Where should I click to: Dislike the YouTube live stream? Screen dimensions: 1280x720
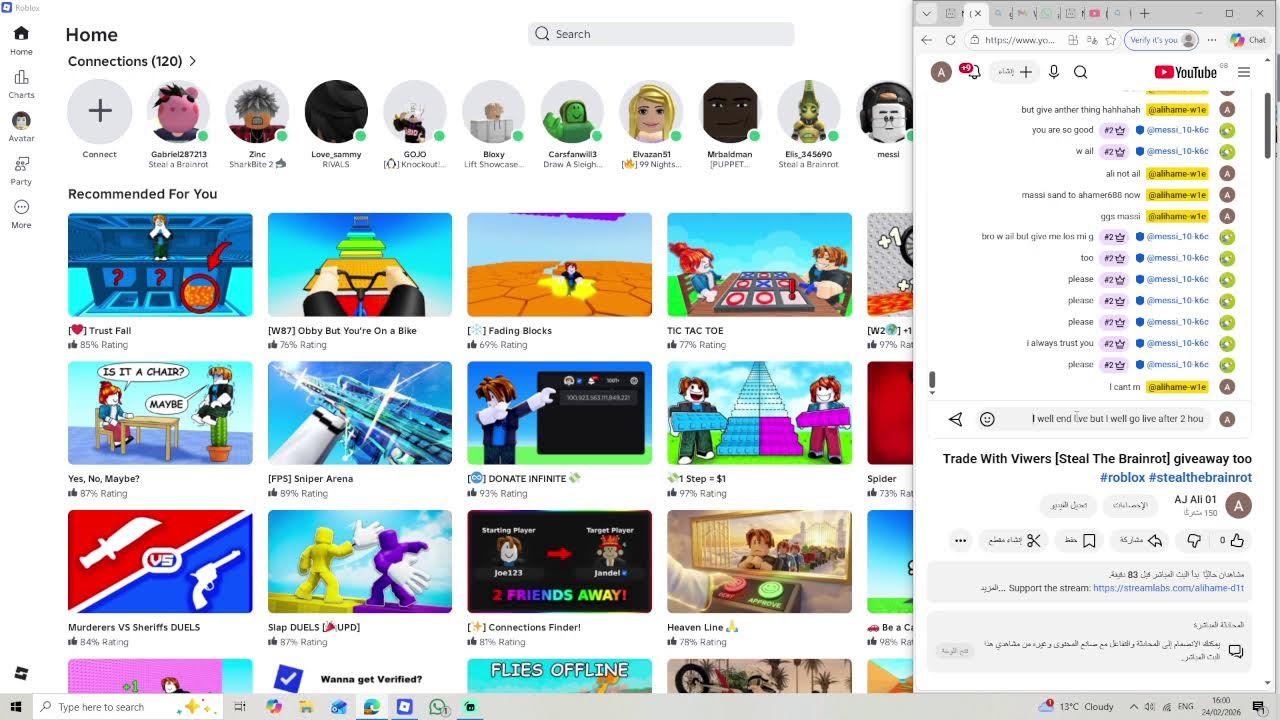point(1194,540)
